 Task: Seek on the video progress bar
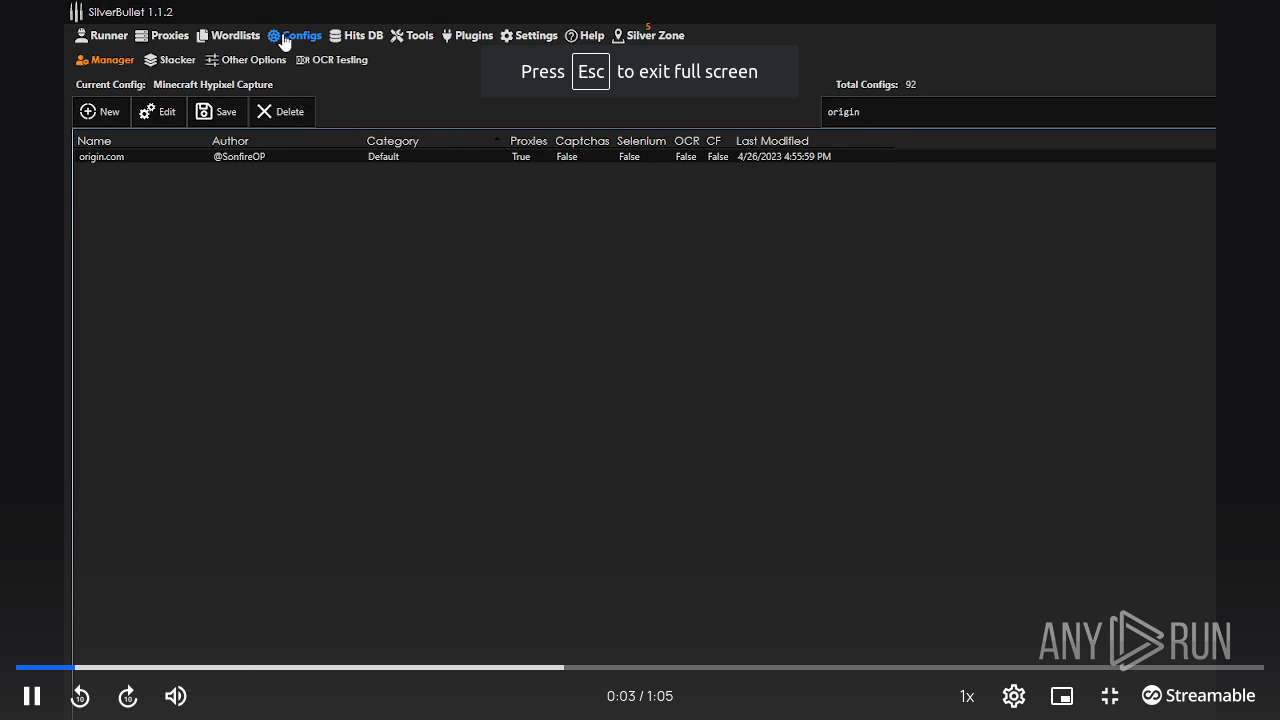(x=640, y=667)
